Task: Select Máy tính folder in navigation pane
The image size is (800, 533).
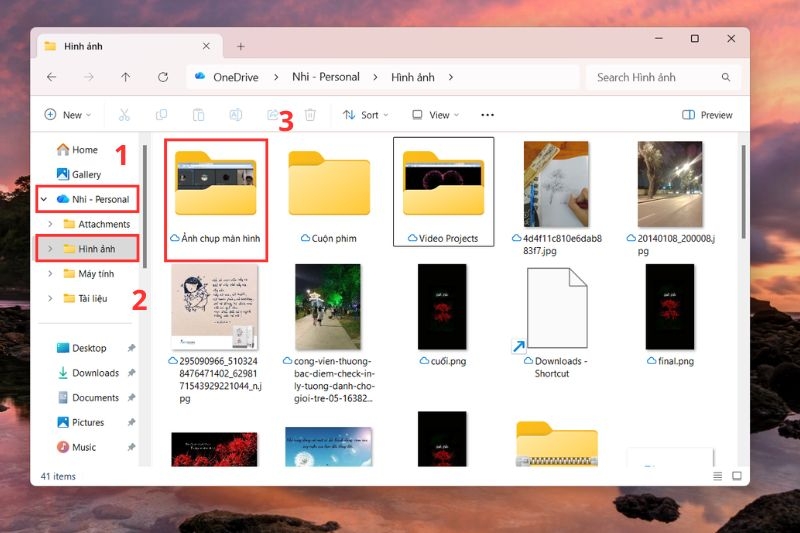Action: tap(88, 273)
